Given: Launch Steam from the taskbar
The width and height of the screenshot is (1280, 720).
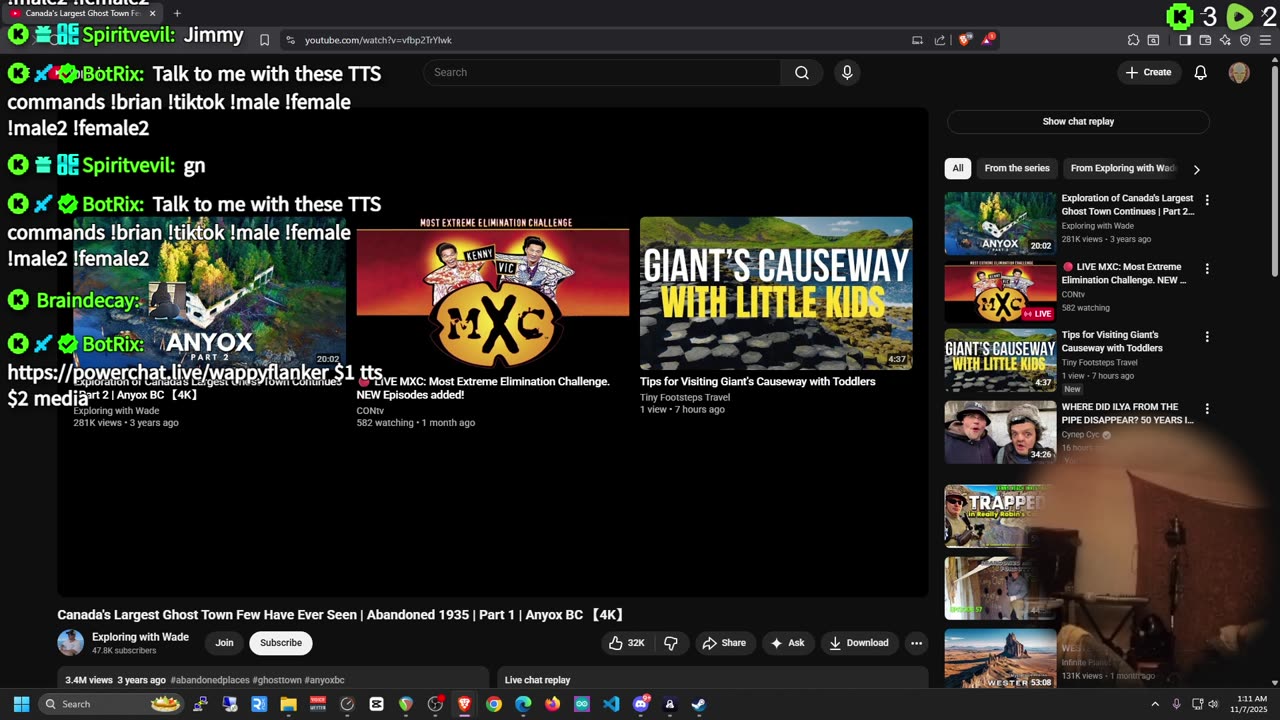Looking at the screenshot, I should pos(698,704).
